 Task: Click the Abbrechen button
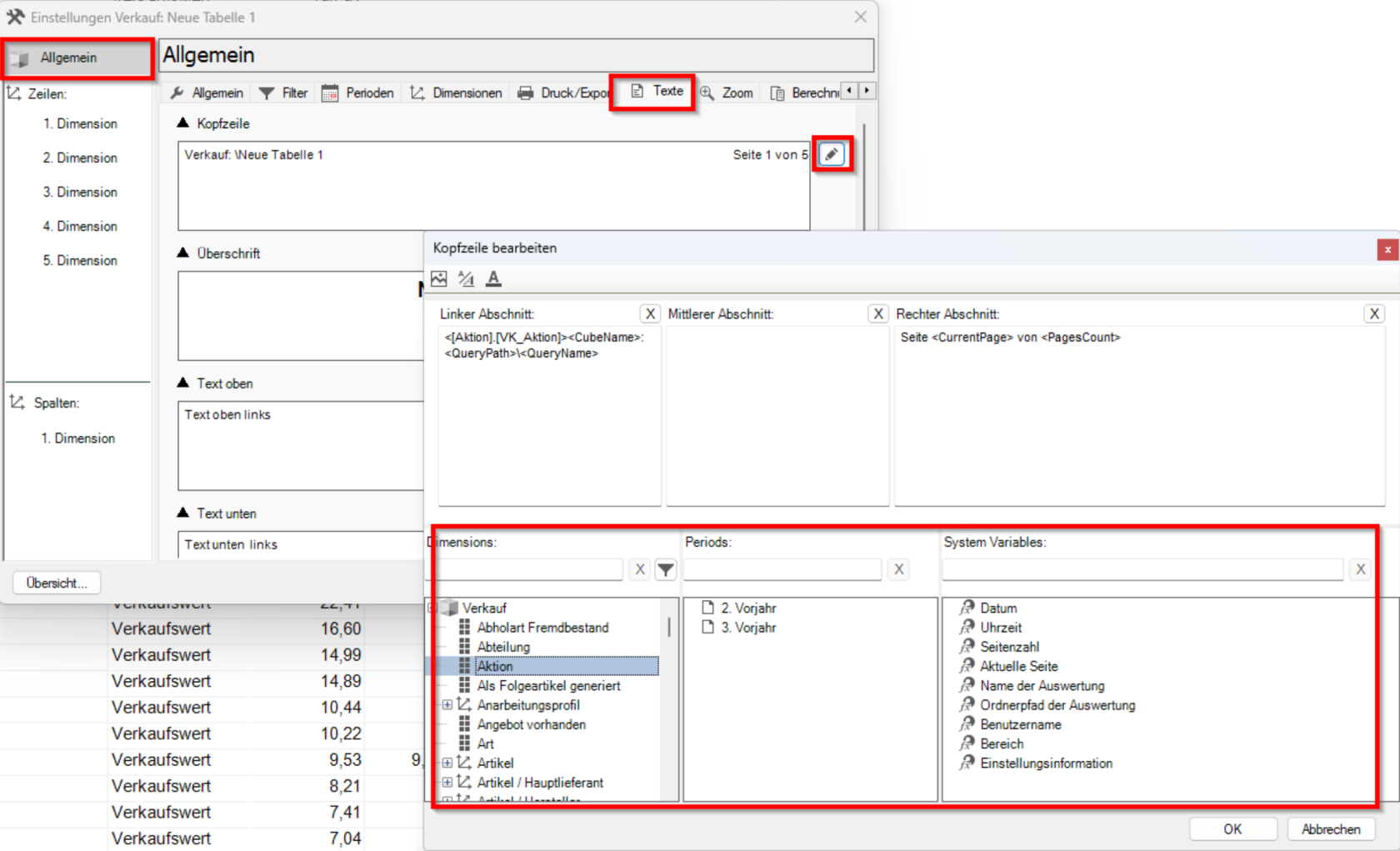[x=1331, y=829]
